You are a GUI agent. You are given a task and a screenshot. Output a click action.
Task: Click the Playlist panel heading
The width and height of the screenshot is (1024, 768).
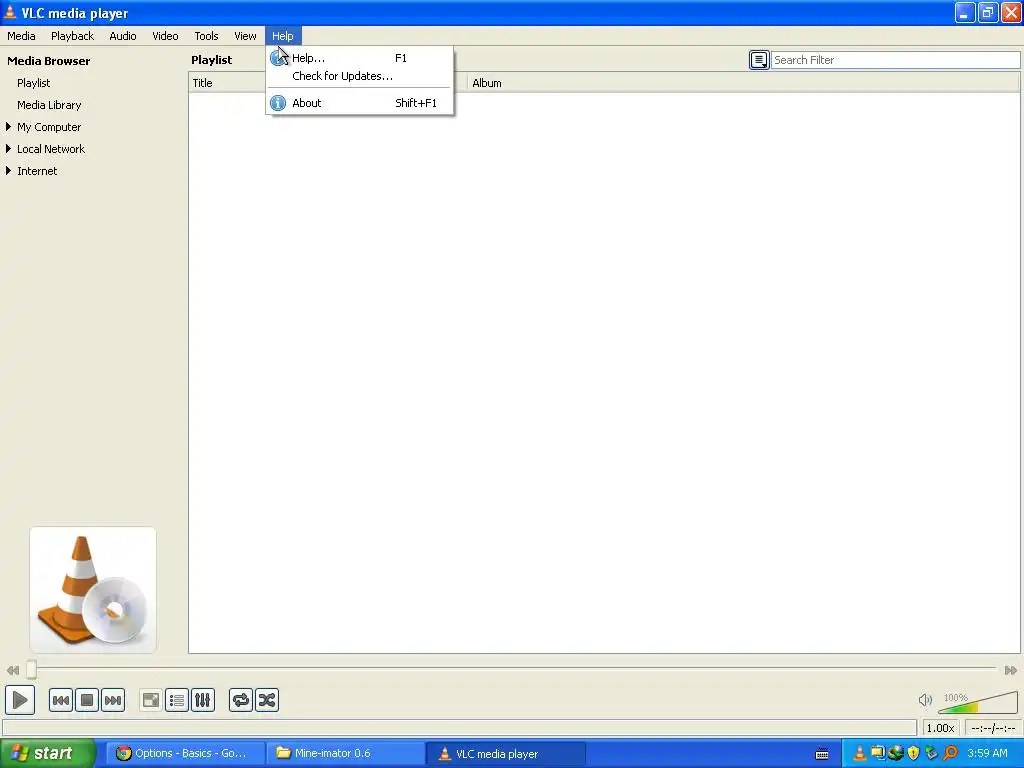[212, 60]
